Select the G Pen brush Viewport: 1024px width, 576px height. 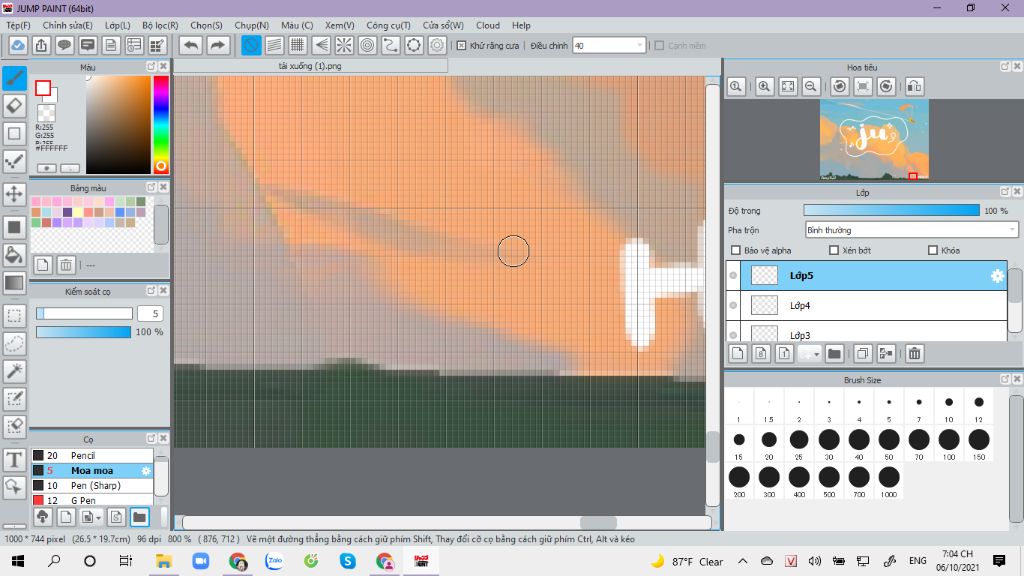(x=92, y=500)
